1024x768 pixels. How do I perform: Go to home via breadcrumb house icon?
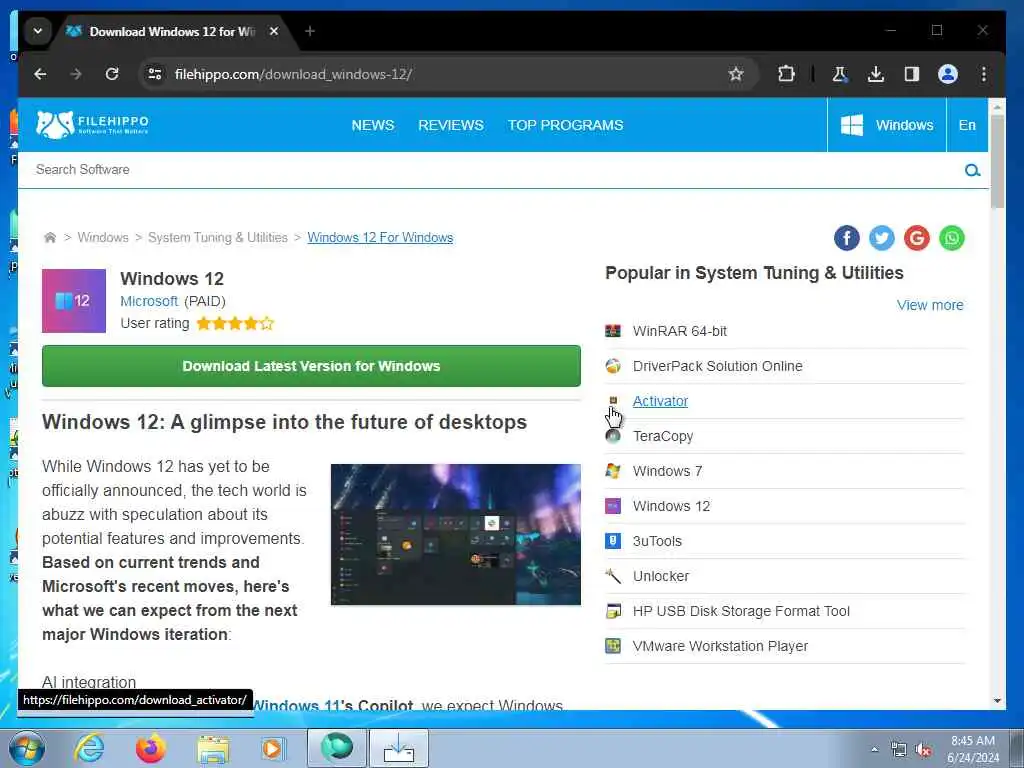[50, 238]
